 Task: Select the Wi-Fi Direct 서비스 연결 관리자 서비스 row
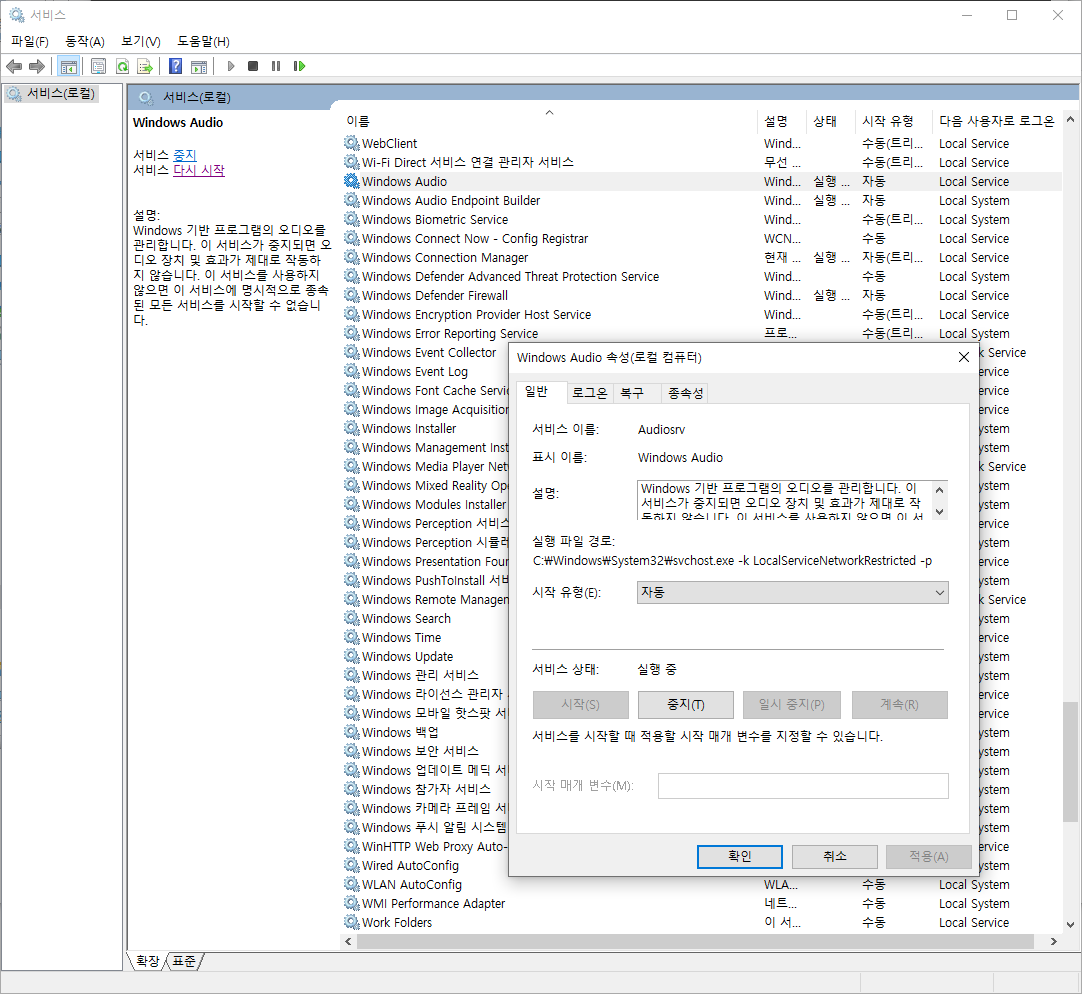(x=702, y=162)
